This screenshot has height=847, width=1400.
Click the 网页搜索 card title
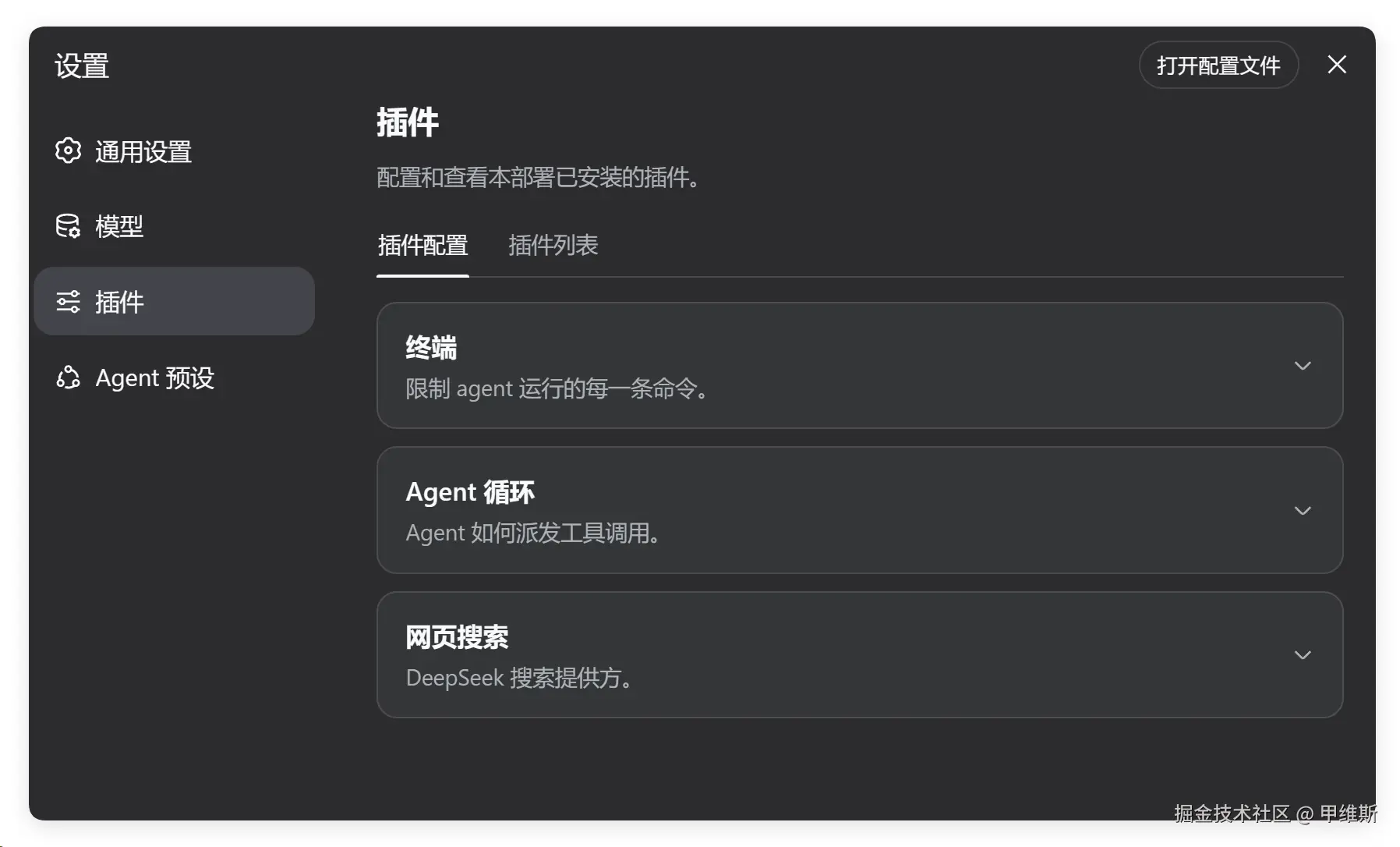pyautogui.click(x=457, y=637)
